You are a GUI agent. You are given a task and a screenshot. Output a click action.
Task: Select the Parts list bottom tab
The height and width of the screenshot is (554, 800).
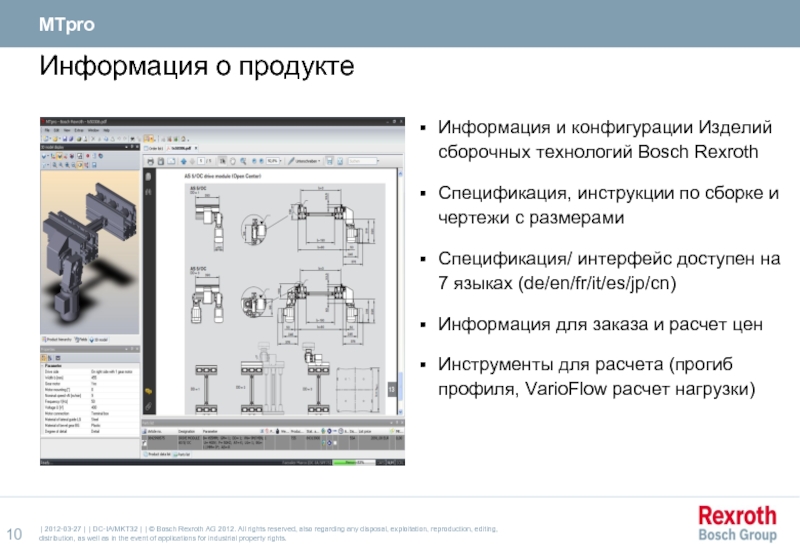click(x=182, y=455)
